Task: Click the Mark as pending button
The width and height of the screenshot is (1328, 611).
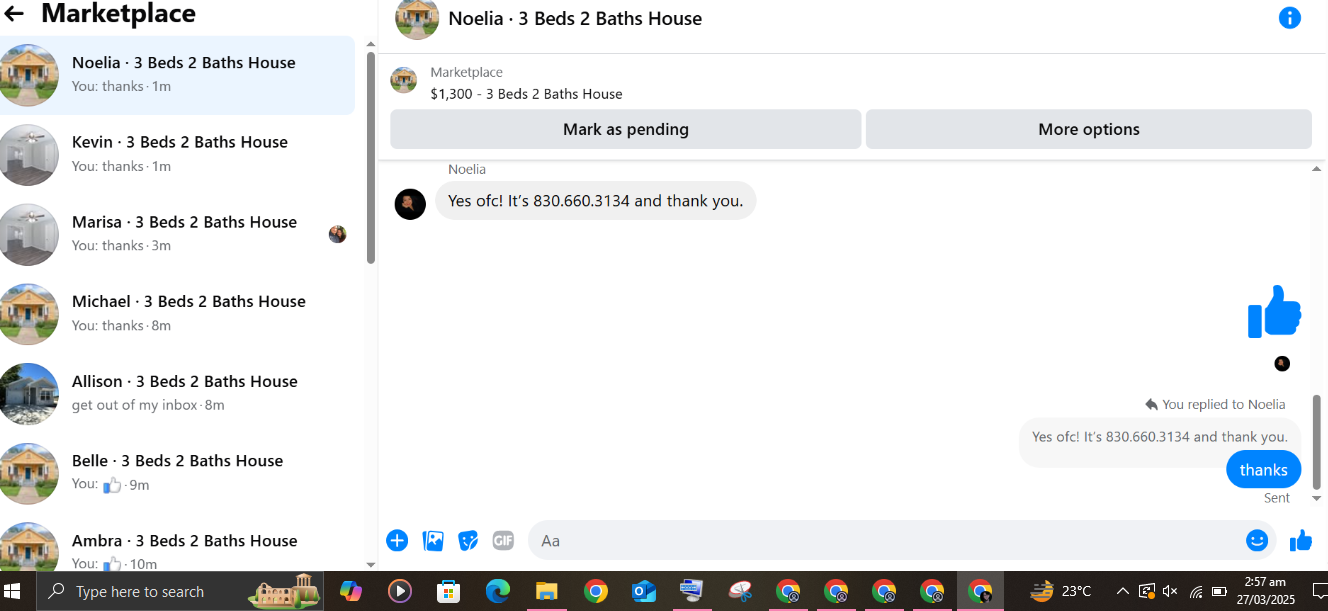Action: tap(626, 129)
